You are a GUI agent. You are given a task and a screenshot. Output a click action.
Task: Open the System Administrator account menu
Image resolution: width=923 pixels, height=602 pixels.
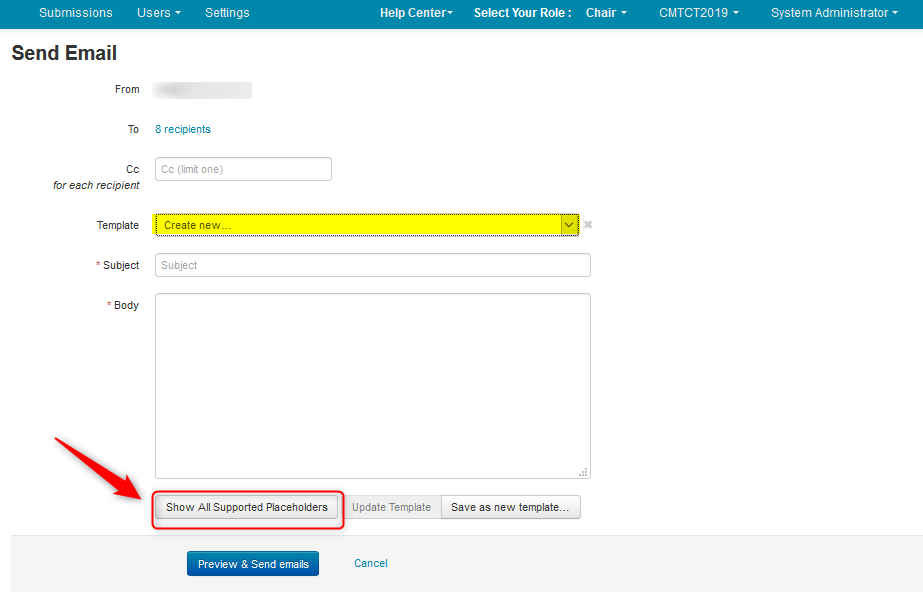pos(834,13)
